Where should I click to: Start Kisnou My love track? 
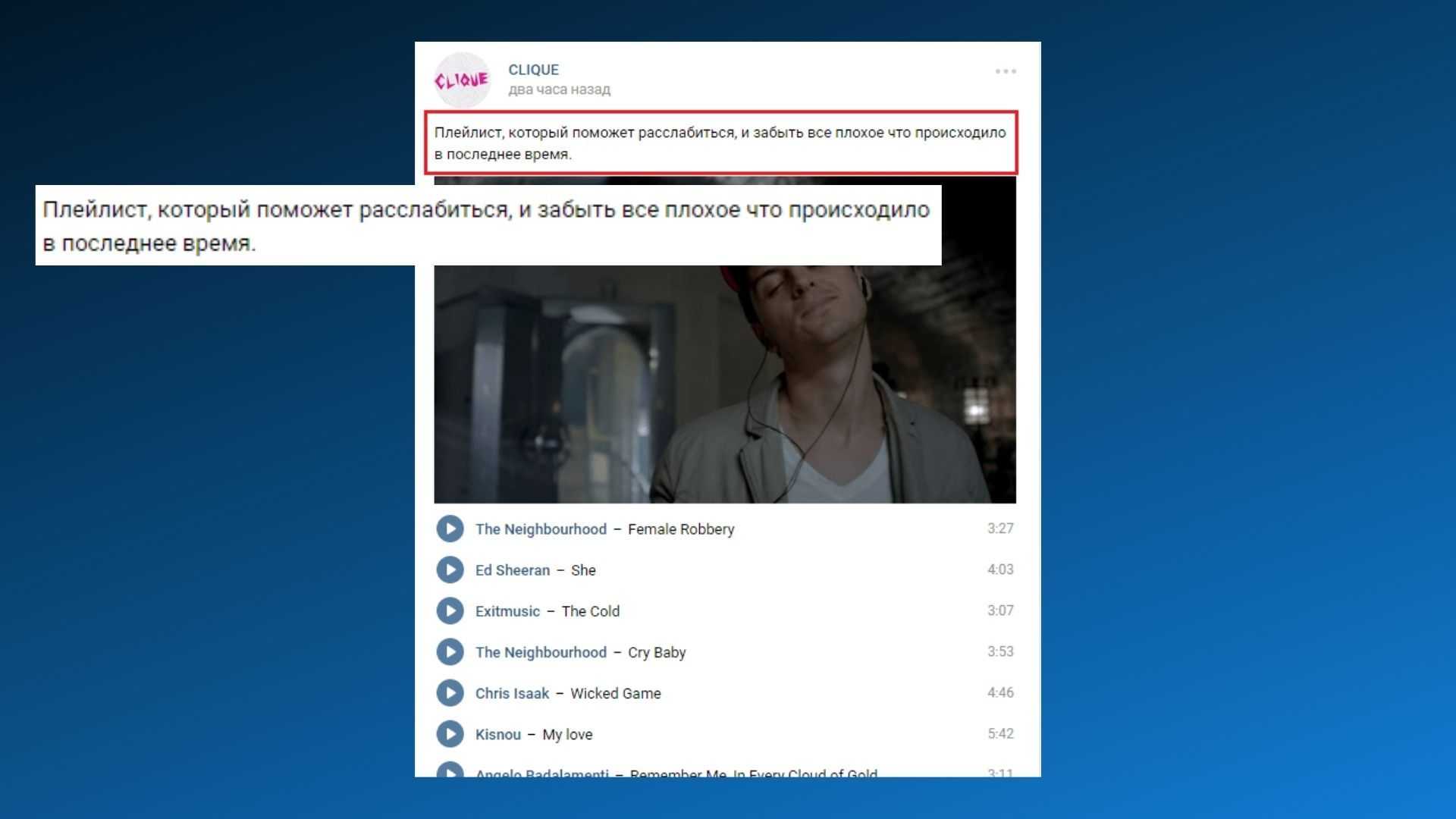[x=450, y=733]
